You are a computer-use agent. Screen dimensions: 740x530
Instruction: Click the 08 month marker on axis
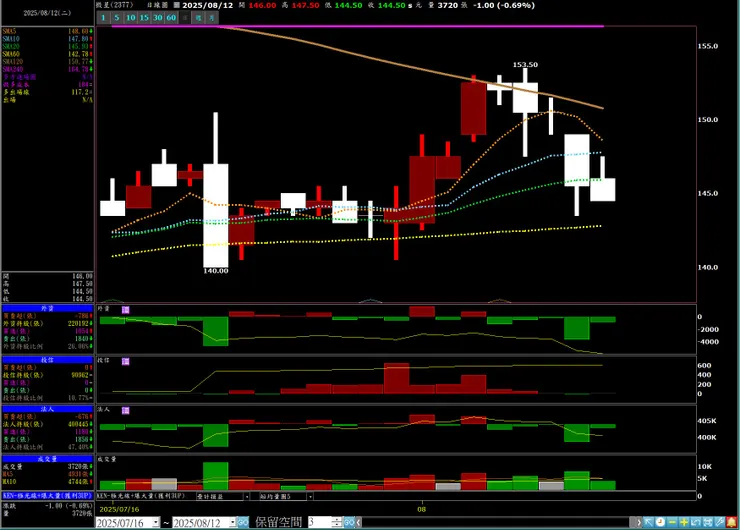[421, 509]
